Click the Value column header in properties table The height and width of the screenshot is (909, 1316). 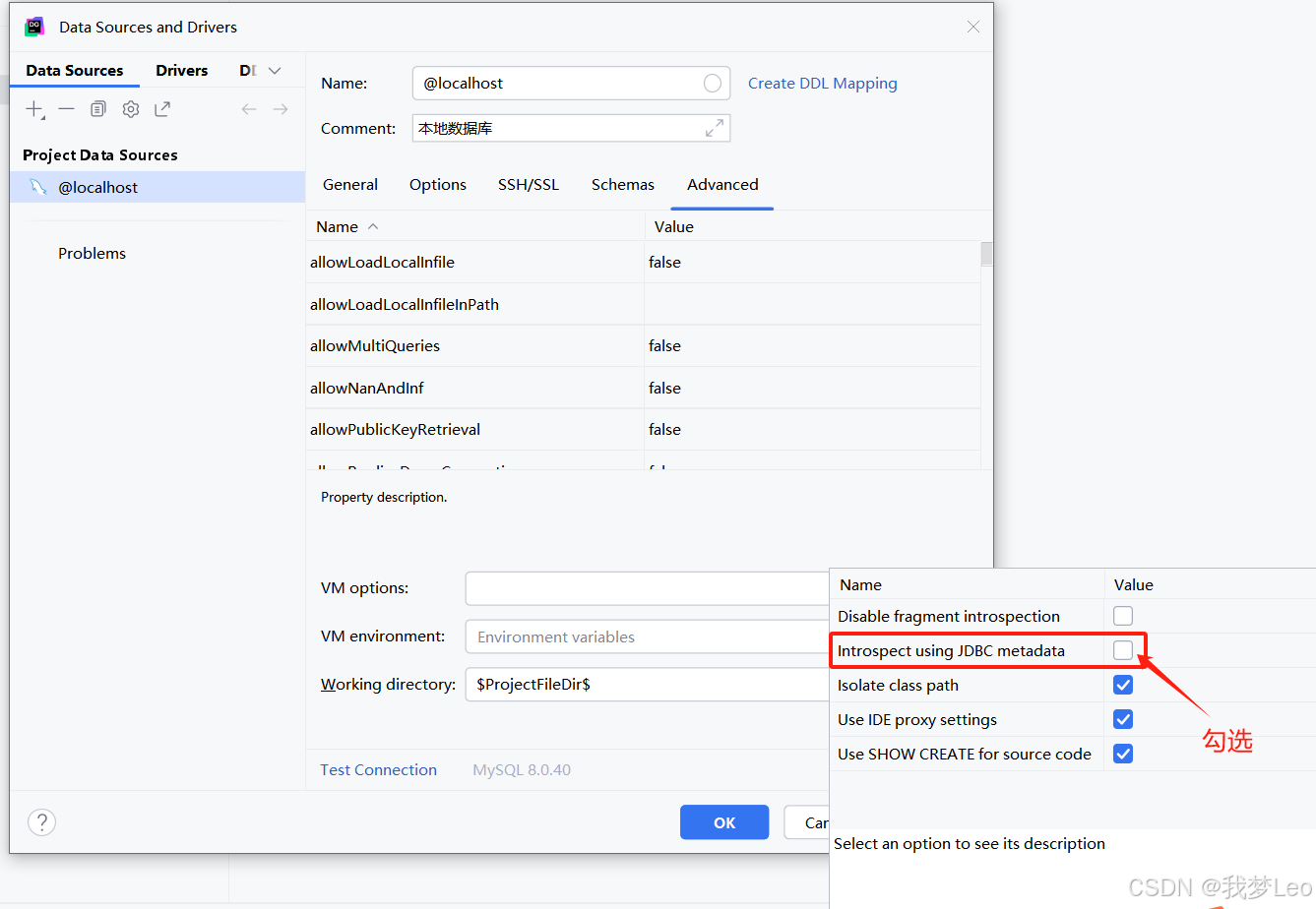(674, 226)
